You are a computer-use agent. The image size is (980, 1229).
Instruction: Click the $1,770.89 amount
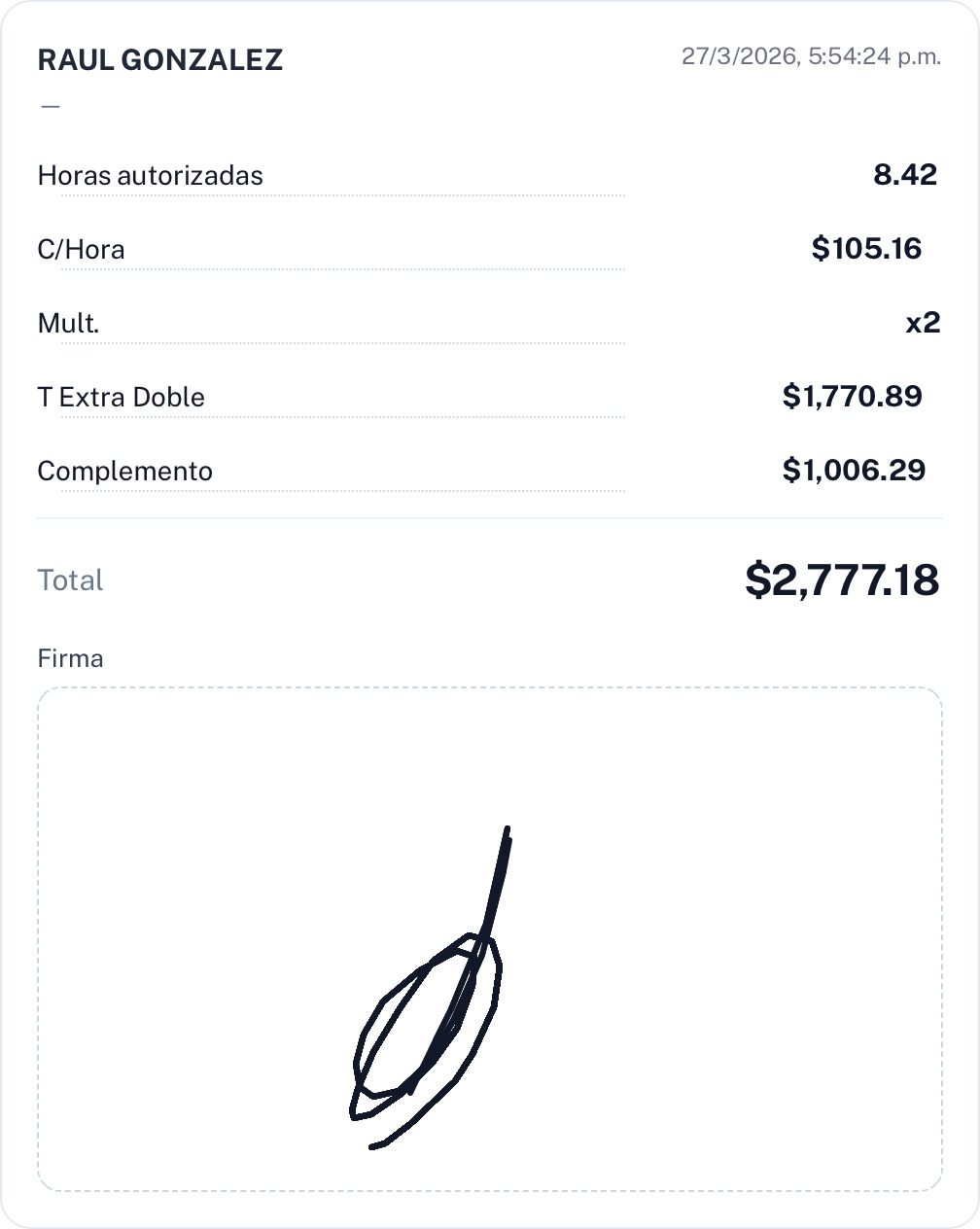(852, 397)
